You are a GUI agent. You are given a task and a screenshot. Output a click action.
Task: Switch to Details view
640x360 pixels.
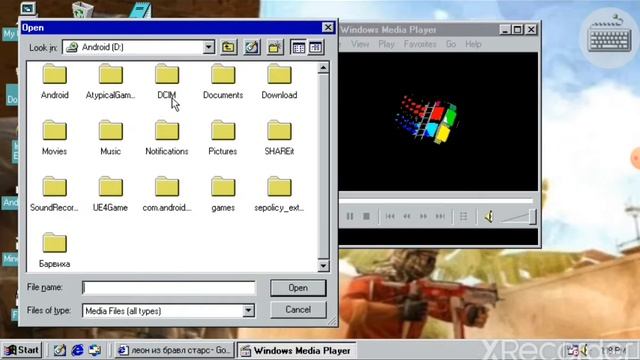[x=316, y=47]
